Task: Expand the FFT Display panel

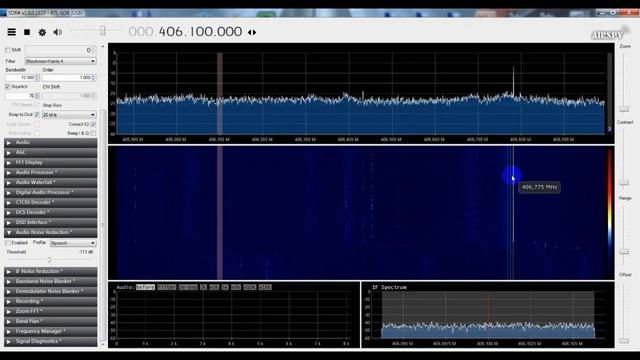Action: 51,162
